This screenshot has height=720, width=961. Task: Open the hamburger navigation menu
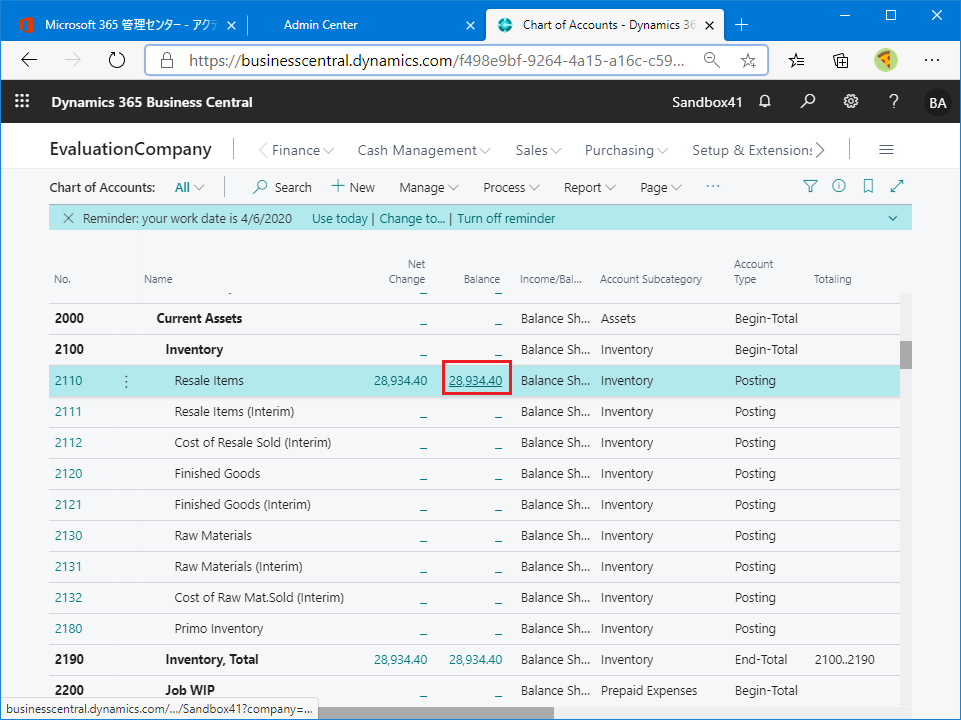click(x=886, y=150)
